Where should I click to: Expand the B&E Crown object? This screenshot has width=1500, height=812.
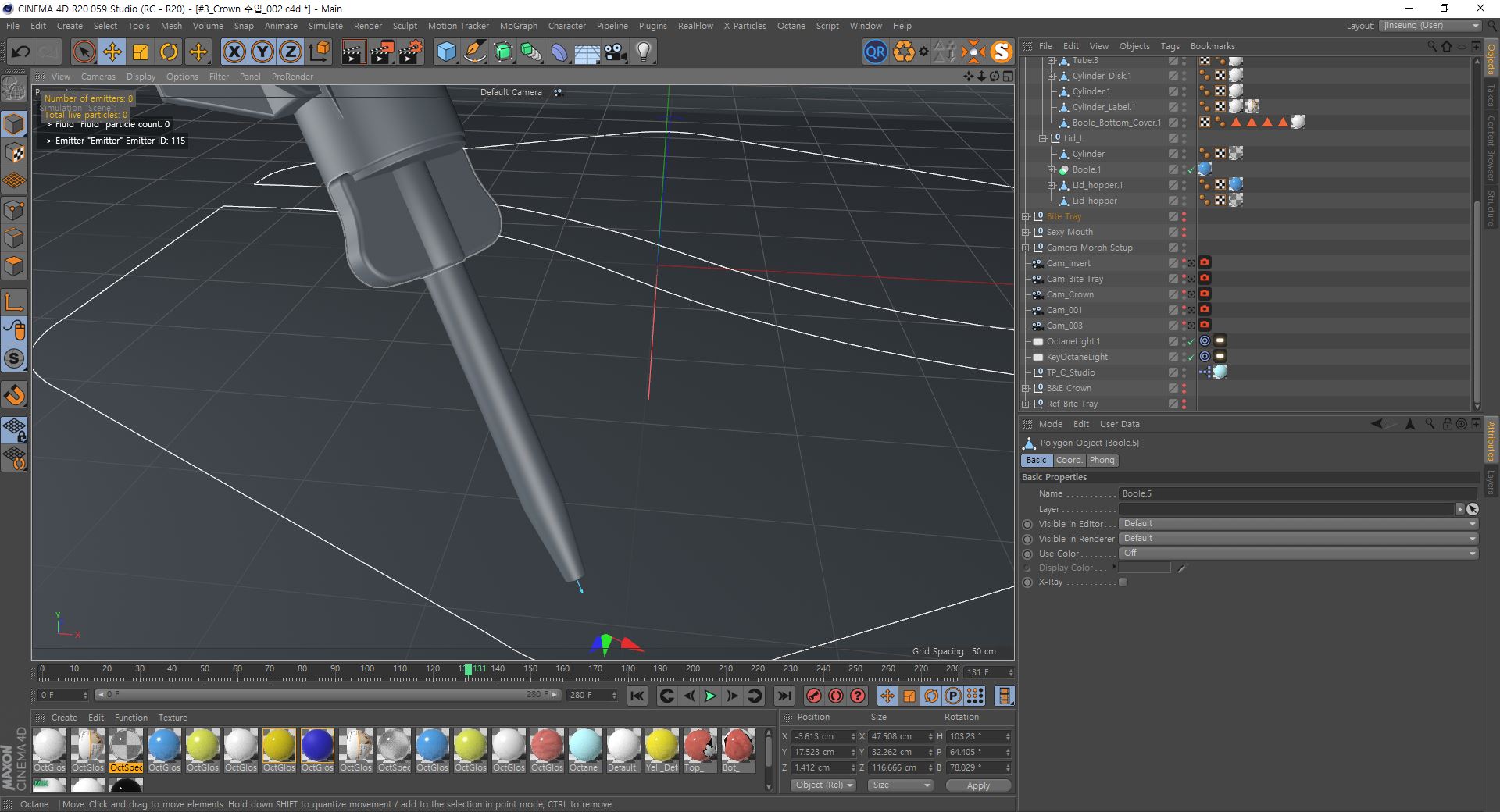click(1025, 388)
